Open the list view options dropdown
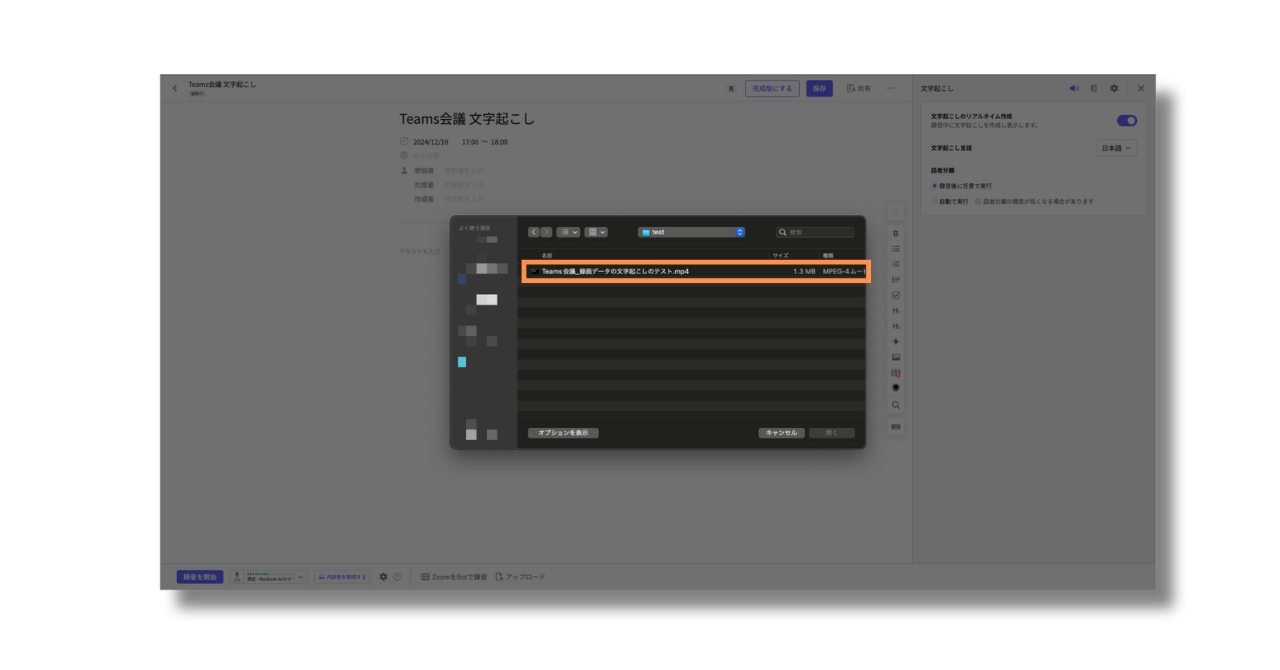The height and width of the screenshot is (670, 1280). pyautogui.click(x=568, y=232)
